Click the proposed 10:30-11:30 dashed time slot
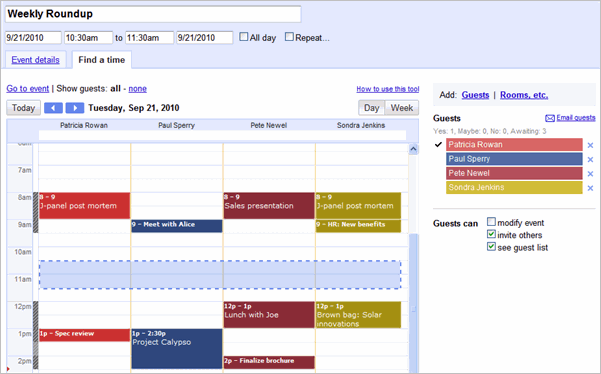Viewport: 601px width, 374px height. tap(220, 275)
